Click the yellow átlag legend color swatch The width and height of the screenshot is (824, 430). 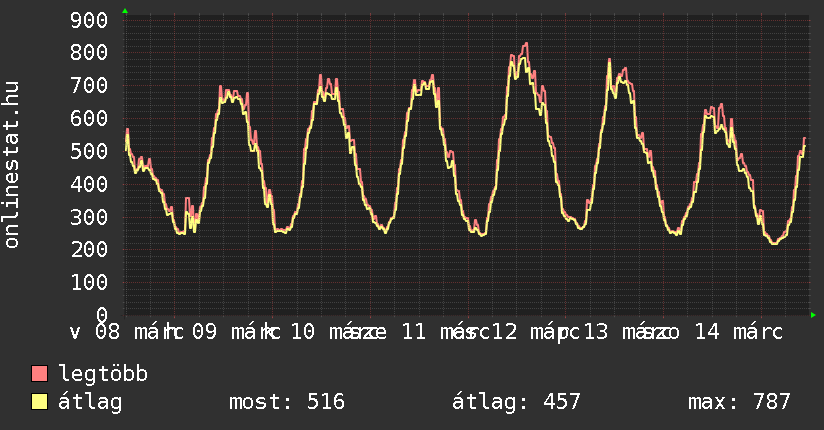click(x=40, y=402)
